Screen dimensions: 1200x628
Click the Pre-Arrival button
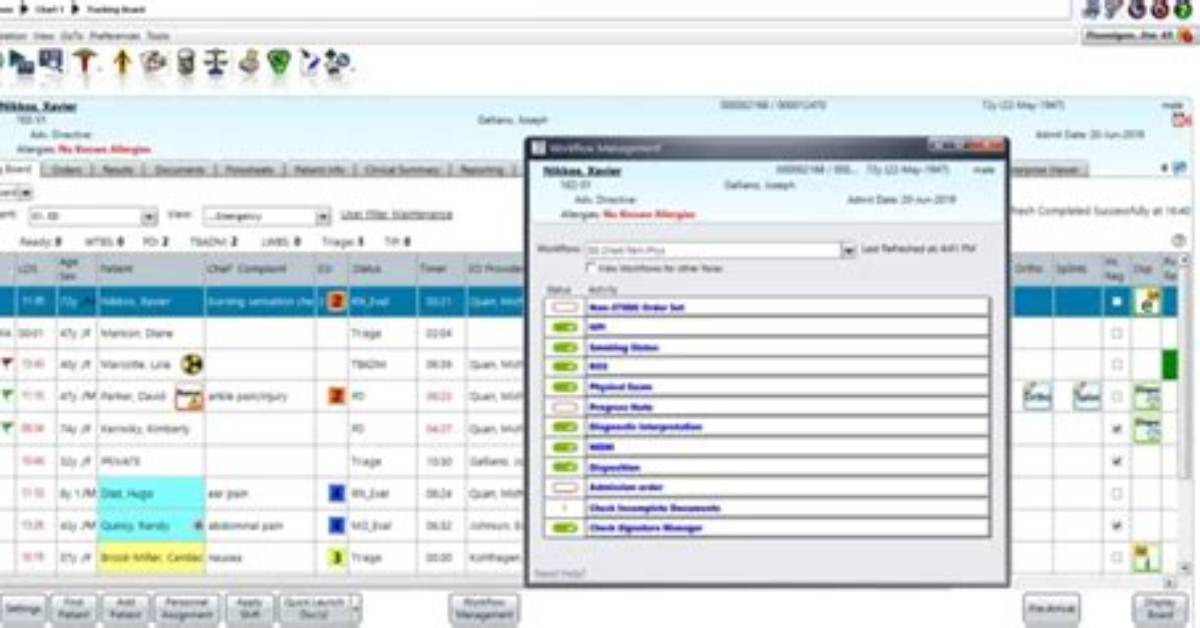point(1051,609)
